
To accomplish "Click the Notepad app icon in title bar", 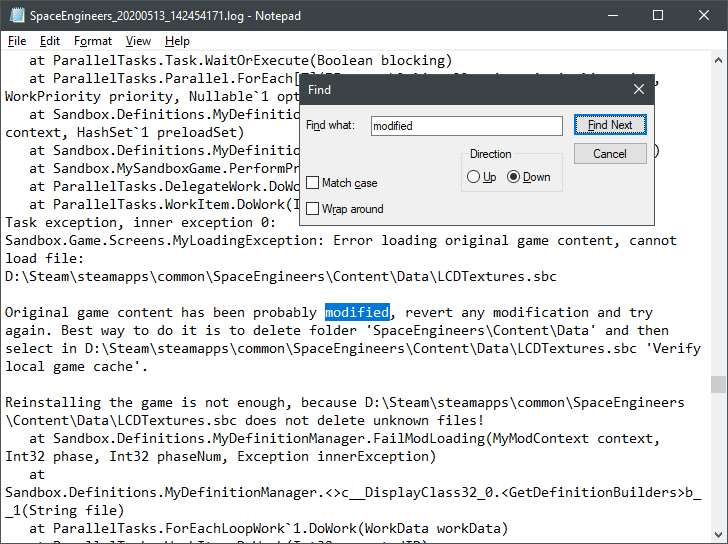I will click(15, 16).
